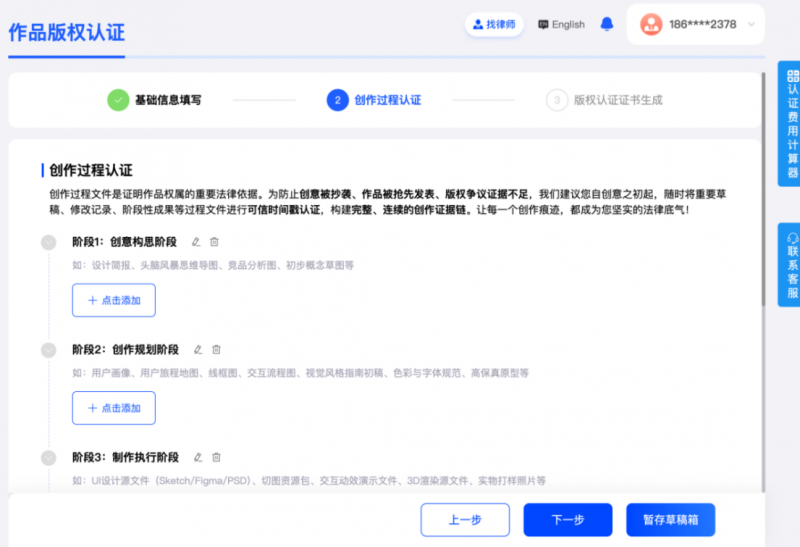Click the 找律师 button
The image size is (800, 547).
pos(495,24)
